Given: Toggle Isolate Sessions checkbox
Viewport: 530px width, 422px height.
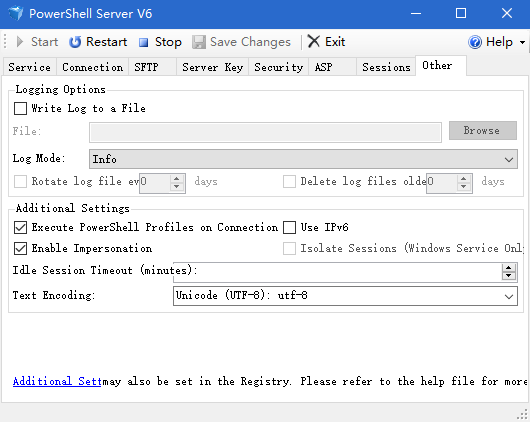Looking at the screenshot, I should (289, 249).
